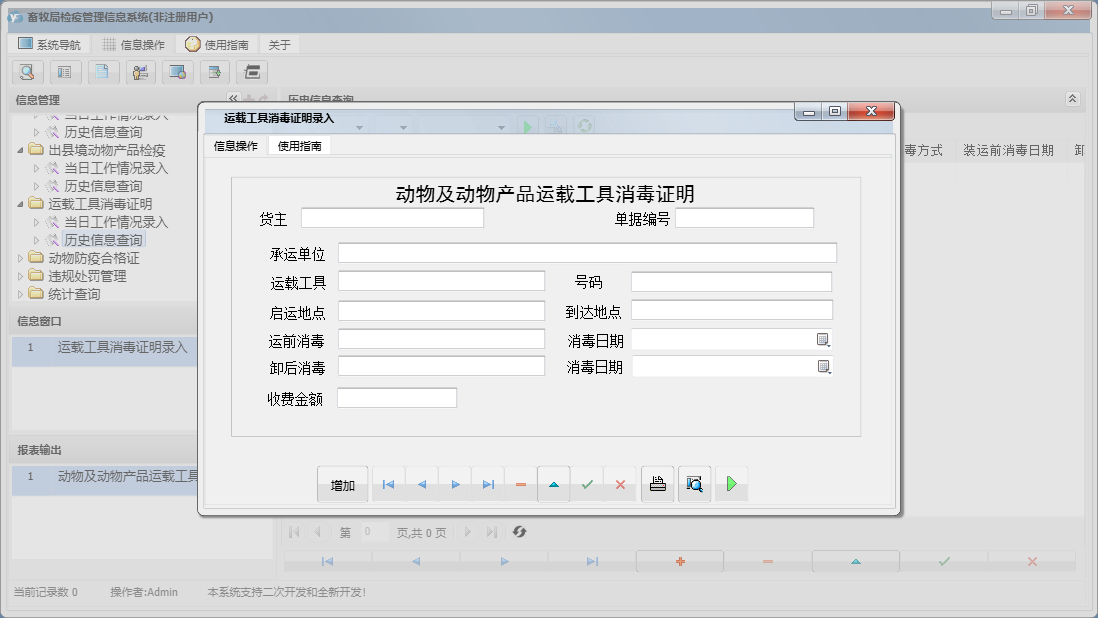
Task: Expand the 动物防疫合格证 folder
Action: click(x=19, y=257)
